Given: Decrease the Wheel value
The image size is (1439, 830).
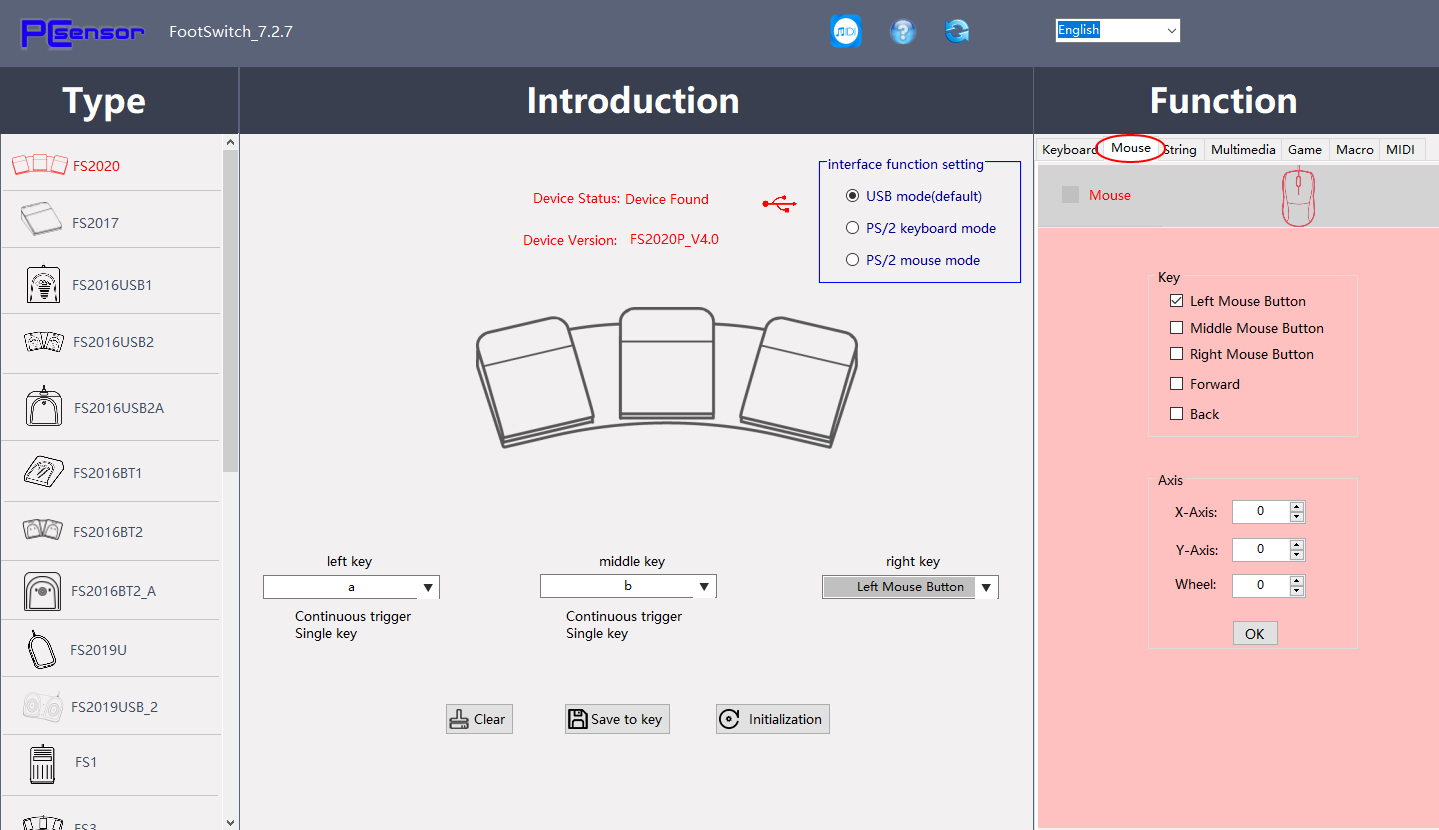Looking at the screenshot, I should (x=1297, y=591).
